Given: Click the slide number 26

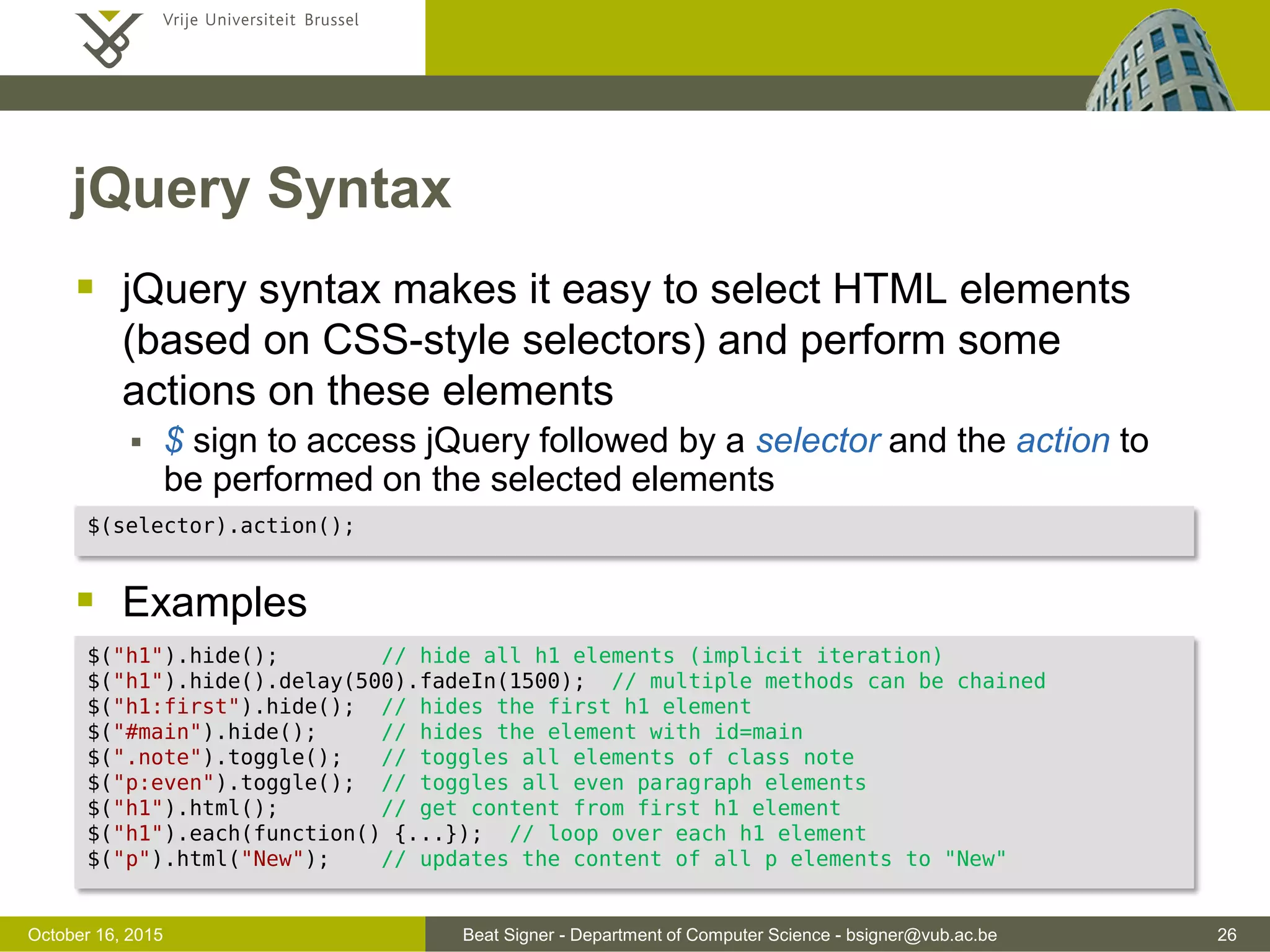Looking at the screenshot, I should point(1227,935).
